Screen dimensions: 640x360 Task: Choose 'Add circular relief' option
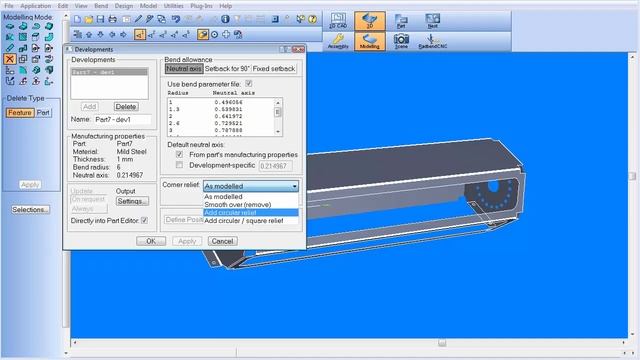251,213
